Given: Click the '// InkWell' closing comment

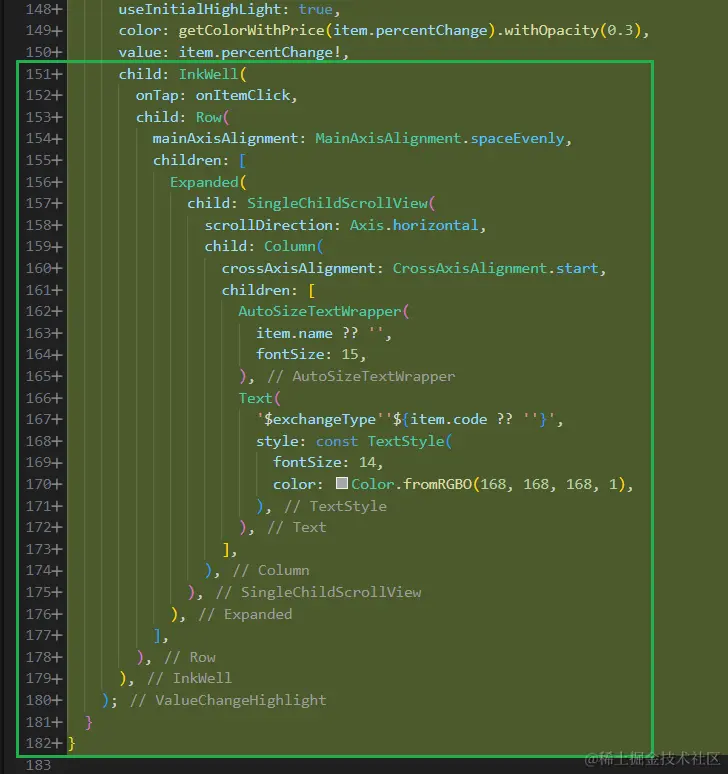Looking at the screenshot, I should click(x=190, y=678).
